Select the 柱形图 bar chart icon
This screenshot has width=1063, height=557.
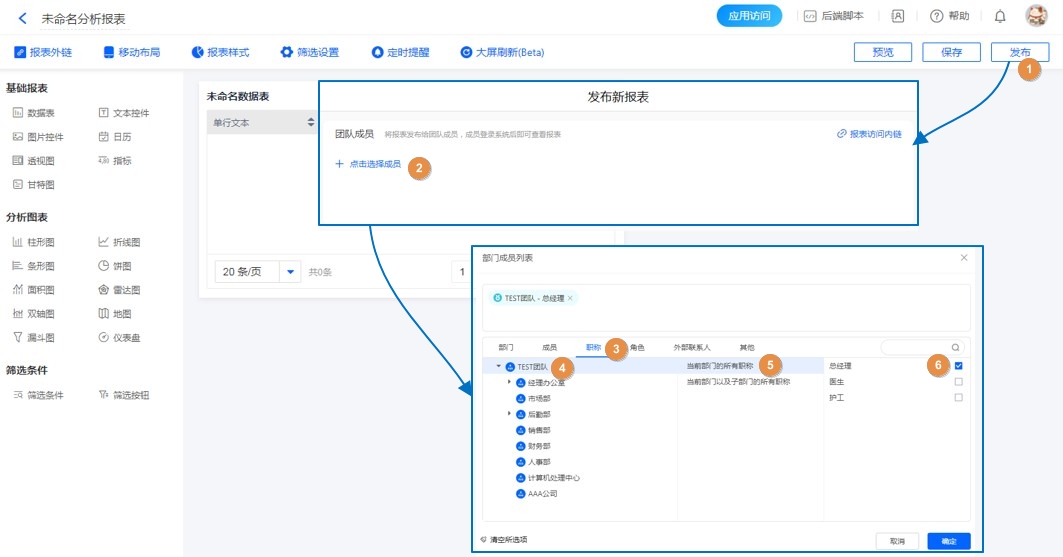pos(18,242)
